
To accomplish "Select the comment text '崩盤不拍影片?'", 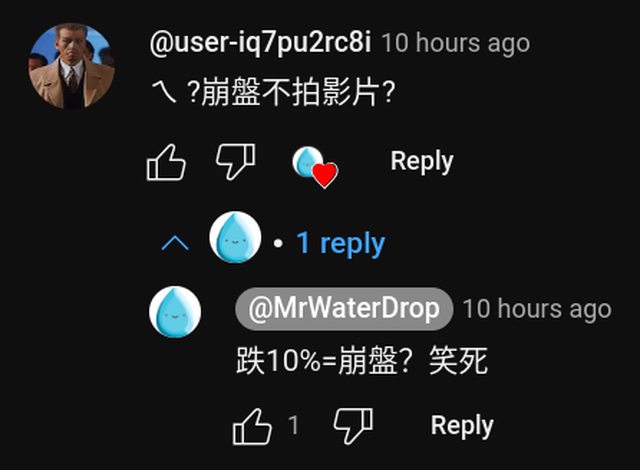I will 298,92.
